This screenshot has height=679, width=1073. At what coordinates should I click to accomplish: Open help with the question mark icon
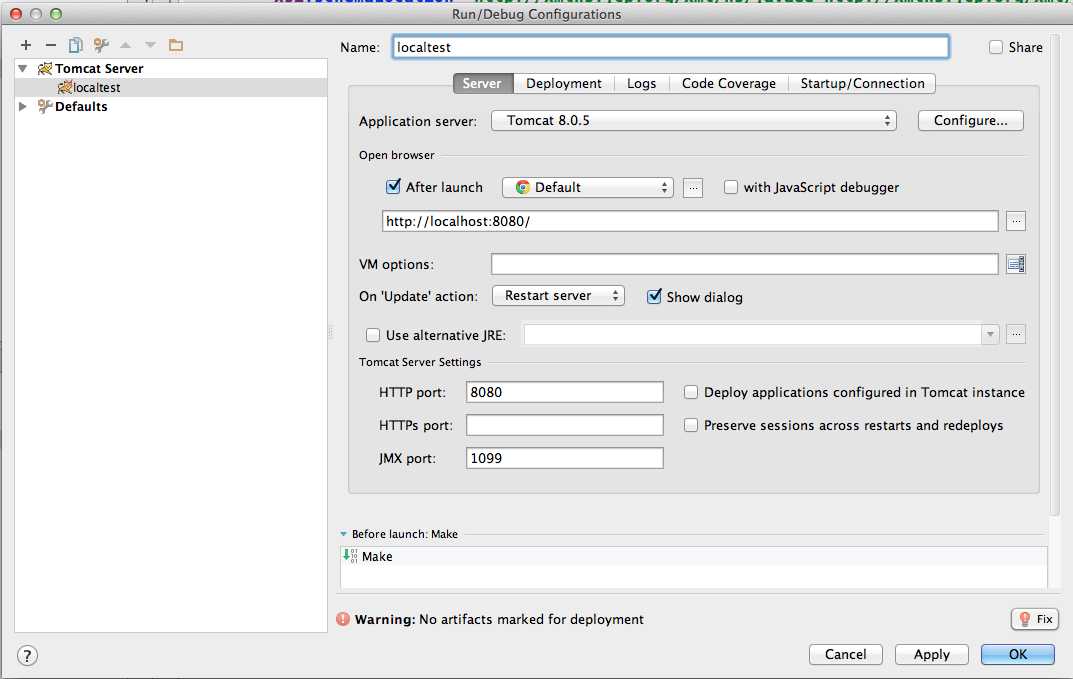27,656
